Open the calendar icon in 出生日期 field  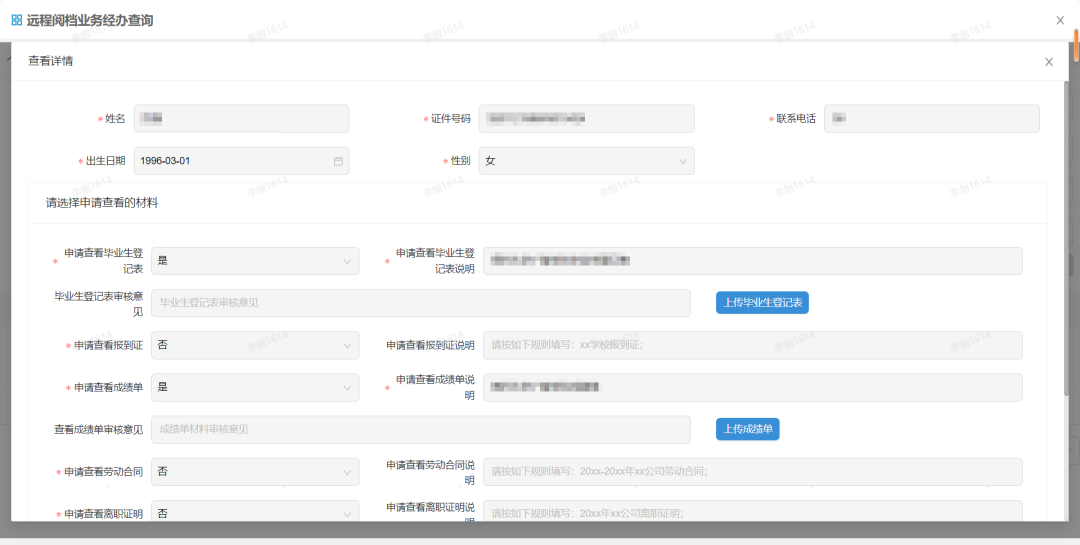[x=338, y=161]
